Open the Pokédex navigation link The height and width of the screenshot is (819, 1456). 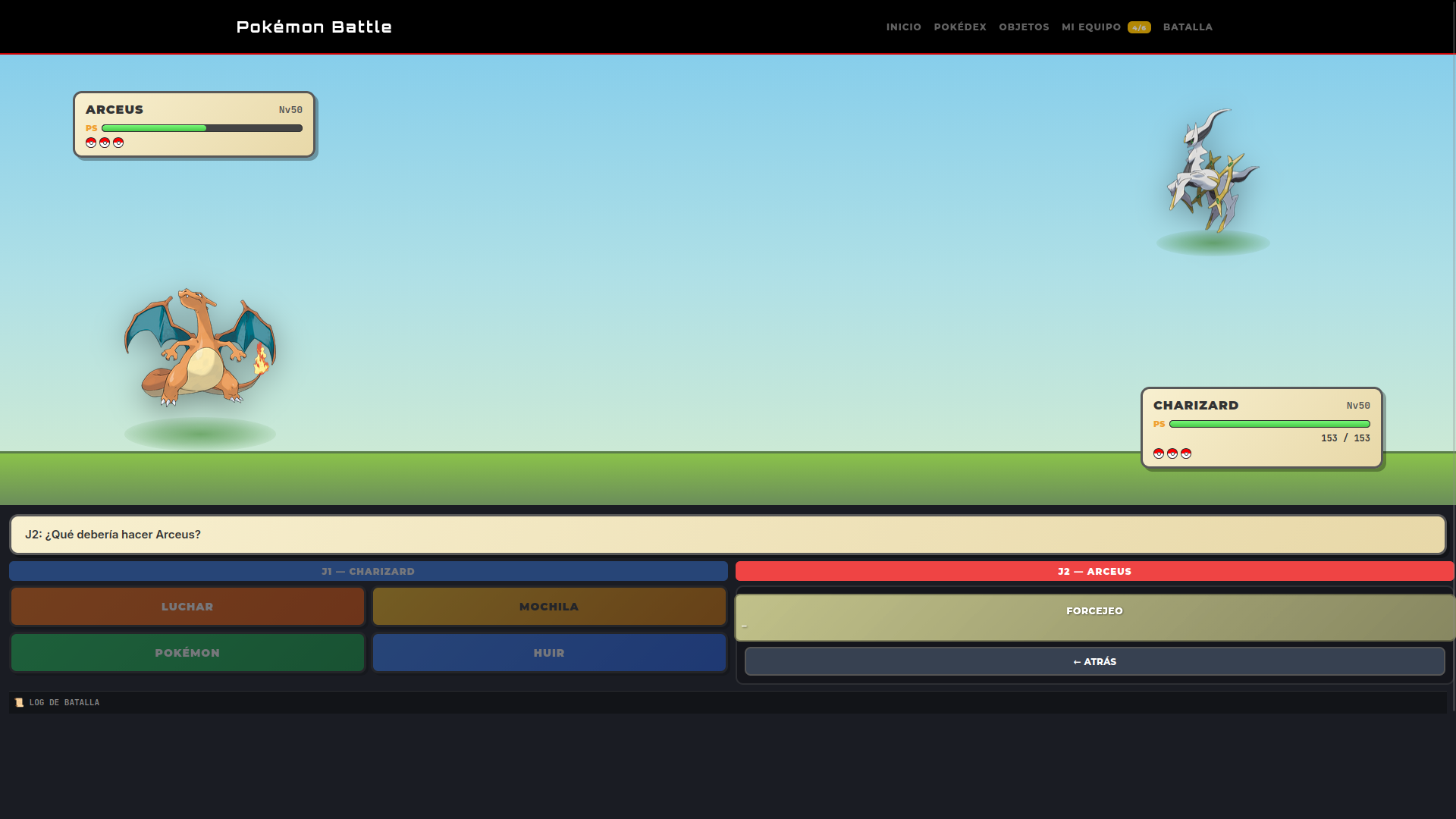pos(960,27)
